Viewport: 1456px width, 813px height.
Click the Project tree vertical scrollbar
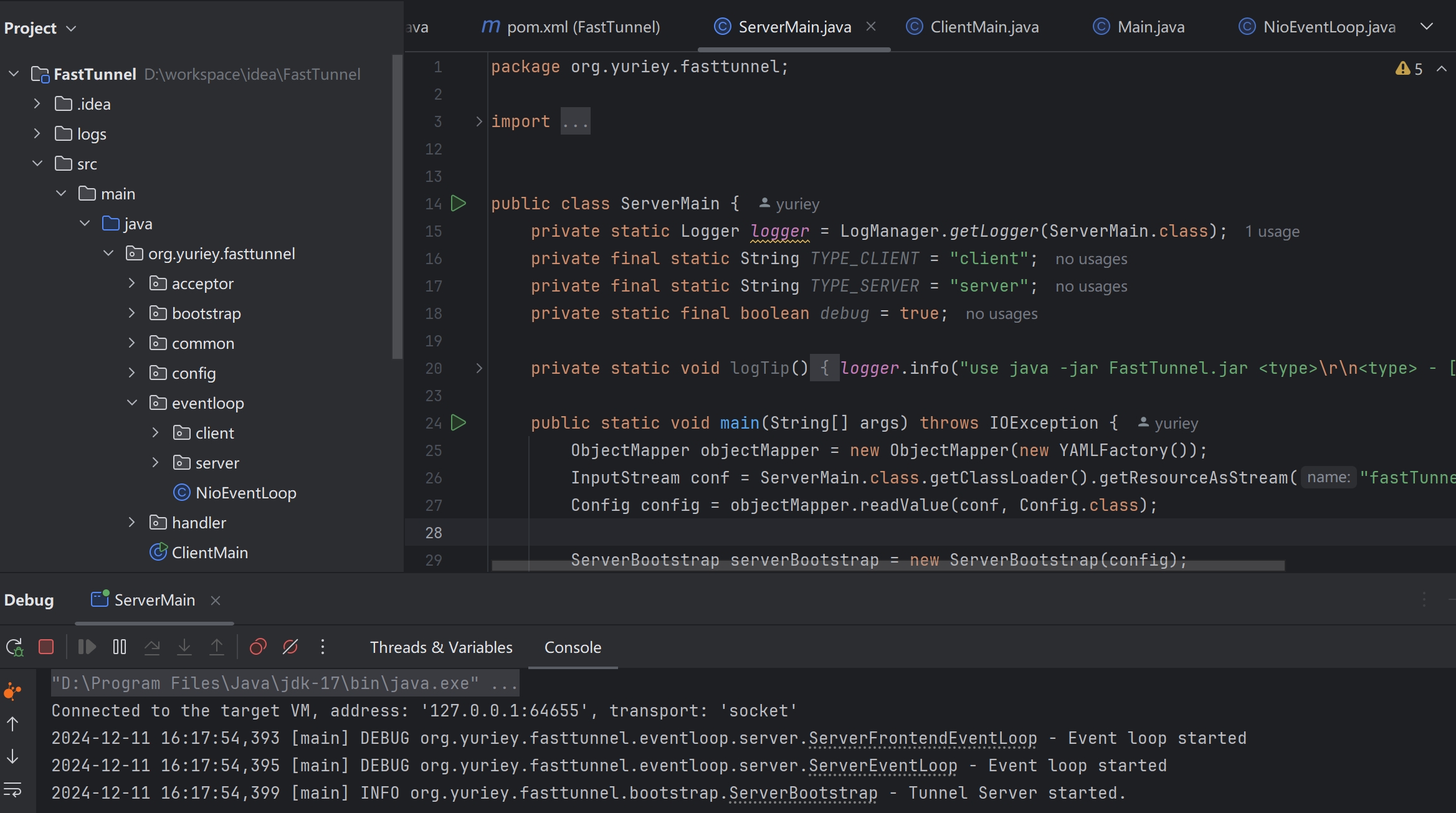coord(397,207)
